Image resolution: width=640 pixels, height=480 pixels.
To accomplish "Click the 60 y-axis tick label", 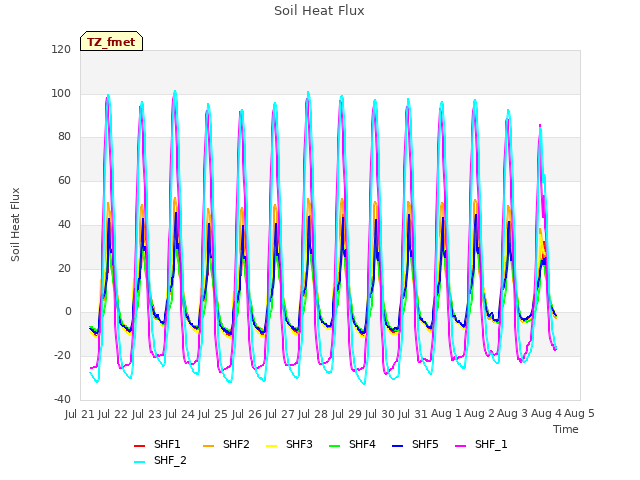I will point(64,180).
